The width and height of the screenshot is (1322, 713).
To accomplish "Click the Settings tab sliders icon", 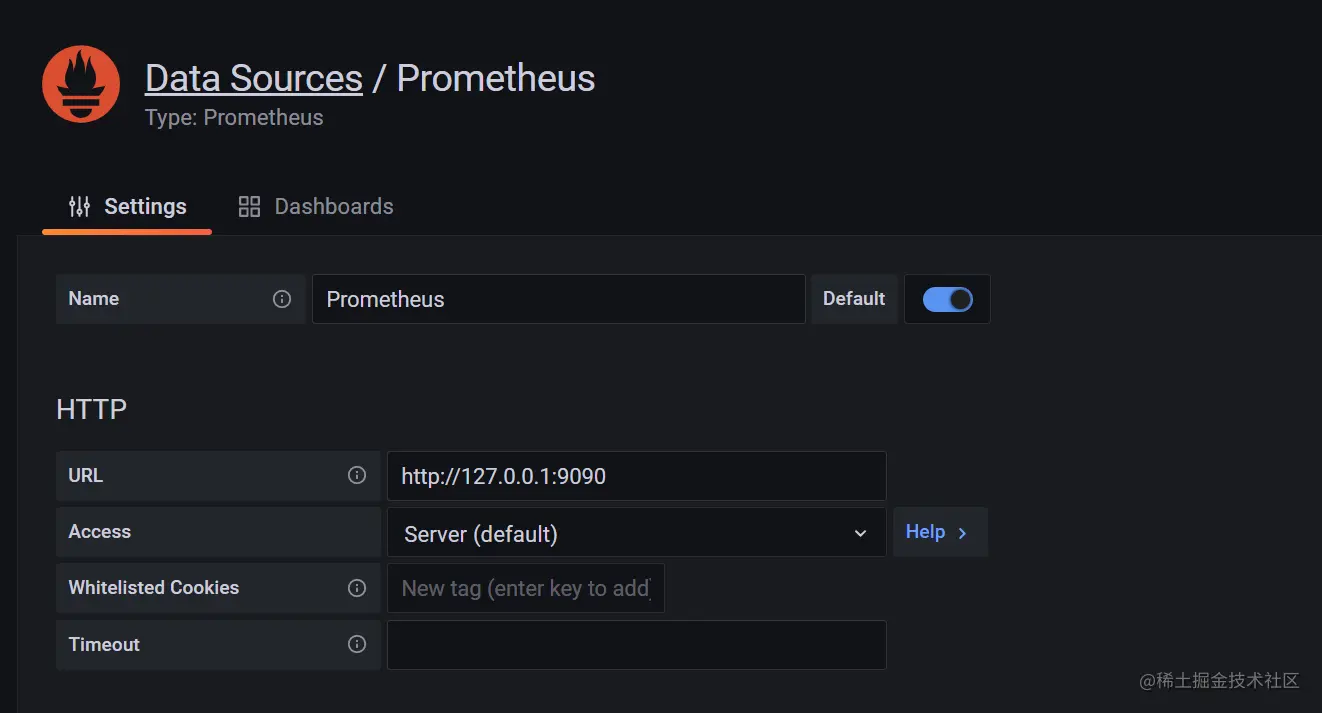I will tap(79, 207).
